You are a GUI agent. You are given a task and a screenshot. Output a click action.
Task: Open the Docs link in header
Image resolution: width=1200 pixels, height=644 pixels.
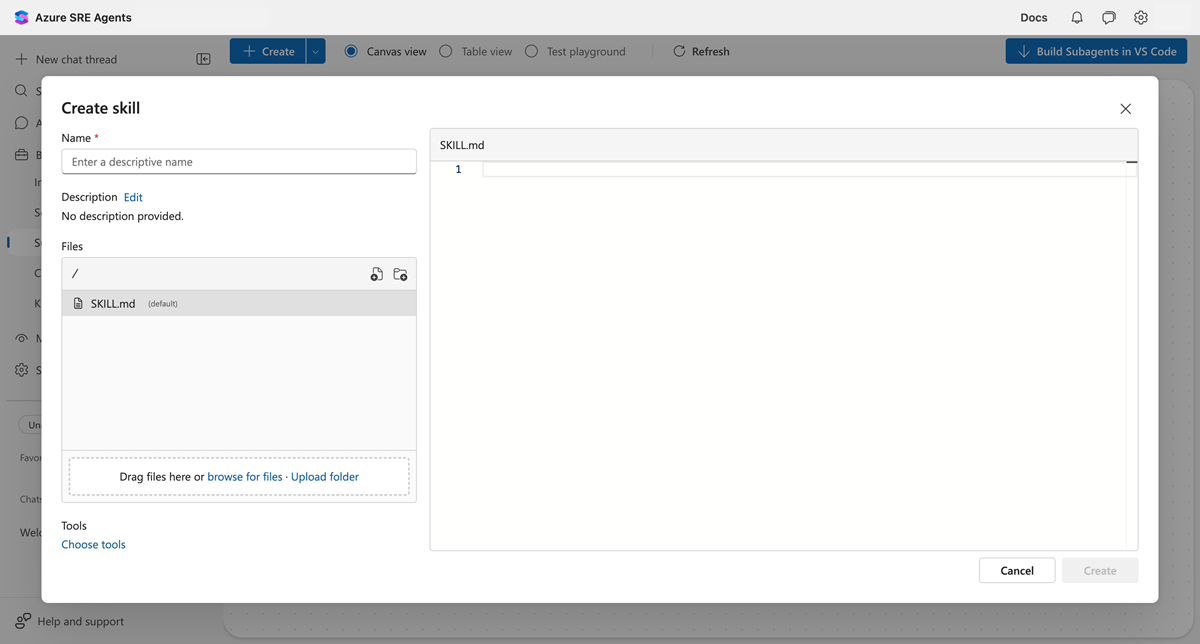click(1034, 18)
